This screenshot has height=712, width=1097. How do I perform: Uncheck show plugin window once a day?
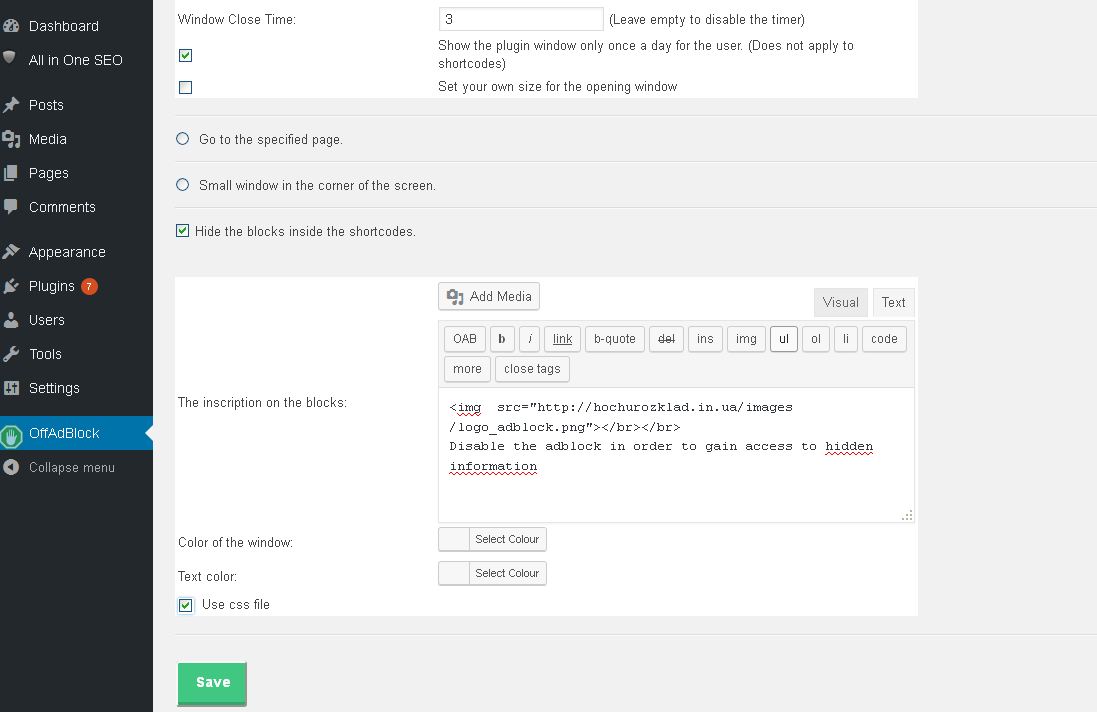tap(185, 56)
